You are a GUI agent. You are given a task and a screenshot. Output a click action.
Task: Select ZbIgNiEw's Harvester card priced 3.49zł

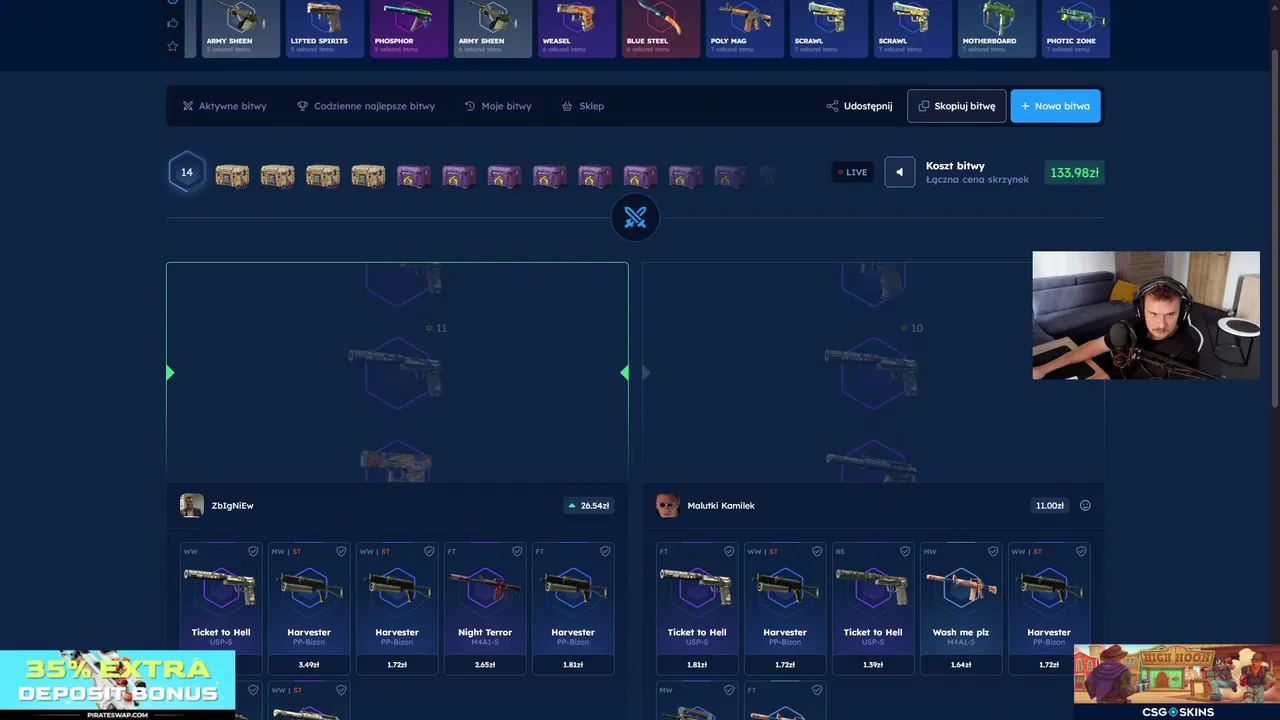tap(309, 608)
